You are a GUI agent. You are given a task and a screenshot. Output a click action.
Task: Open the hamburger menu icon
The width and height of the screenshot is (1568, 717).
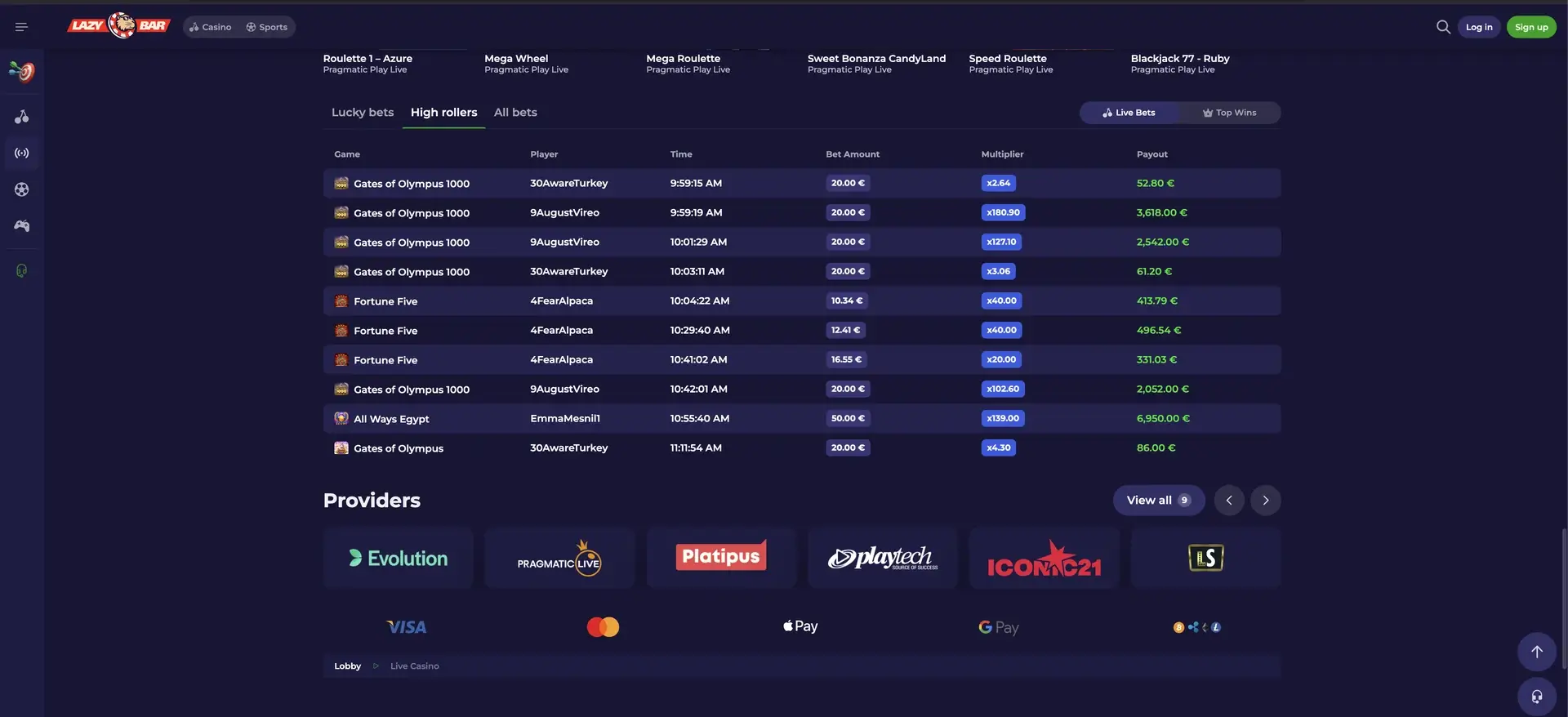[21, 27]
